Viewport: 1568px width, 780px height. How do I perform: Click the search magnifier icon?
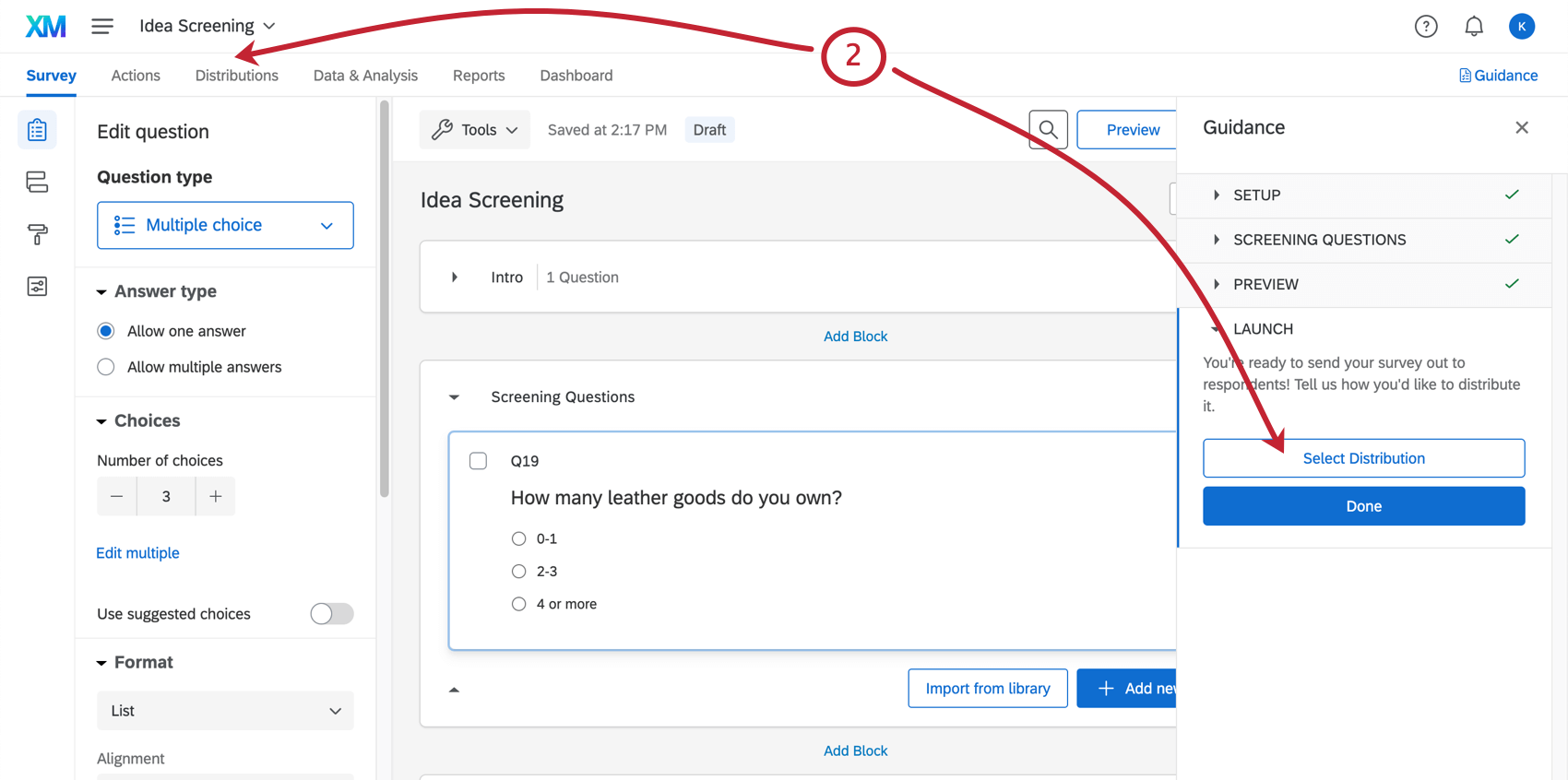1048,130
